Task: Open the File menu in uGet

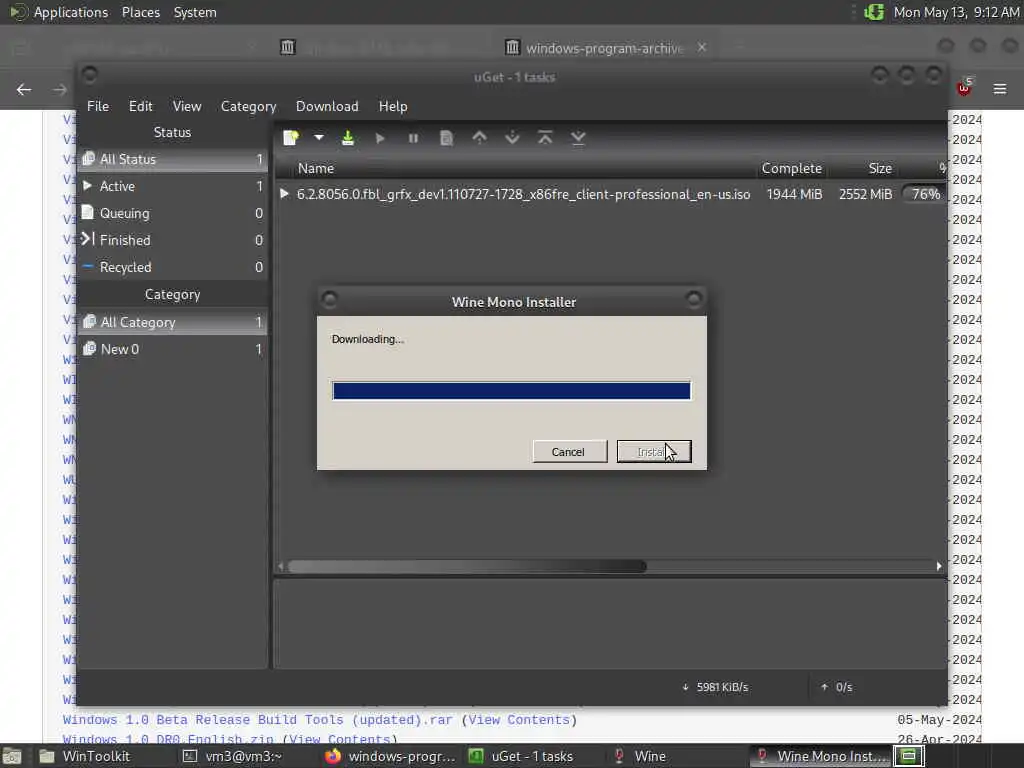Action: (98, 106)
